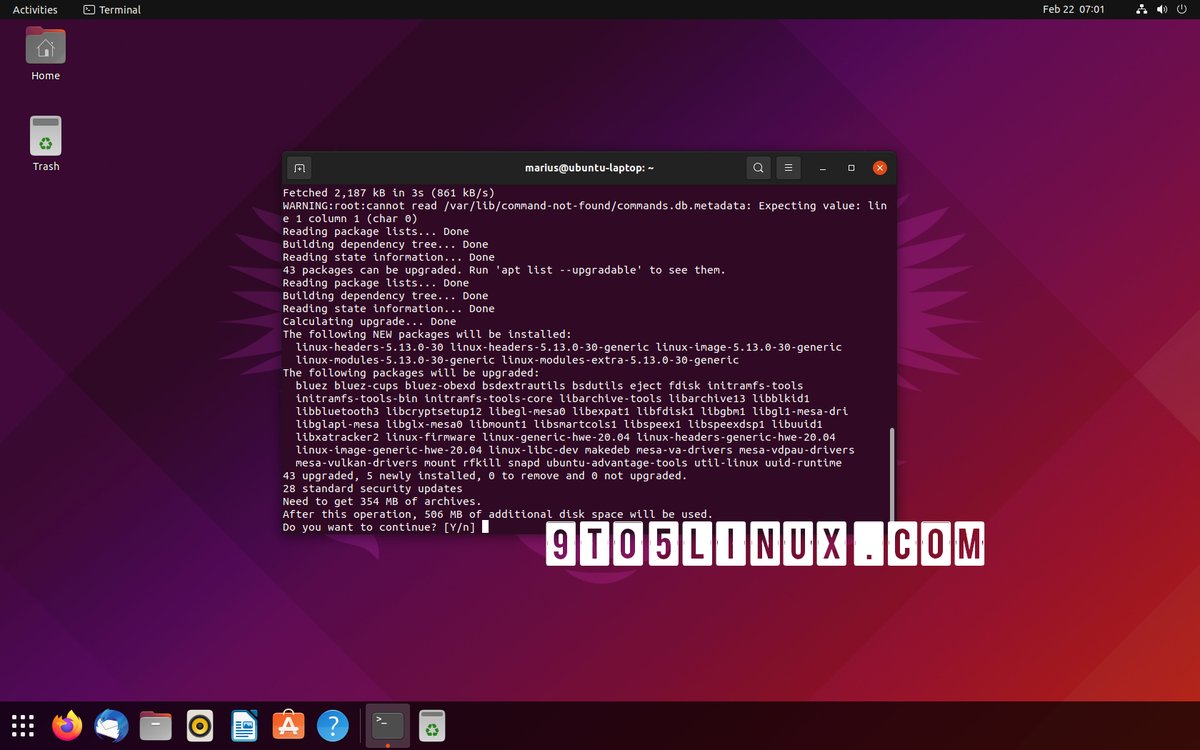Open the Rhythmbox music player
This screenshot has height=750, width=1200.
pos(199,725)
